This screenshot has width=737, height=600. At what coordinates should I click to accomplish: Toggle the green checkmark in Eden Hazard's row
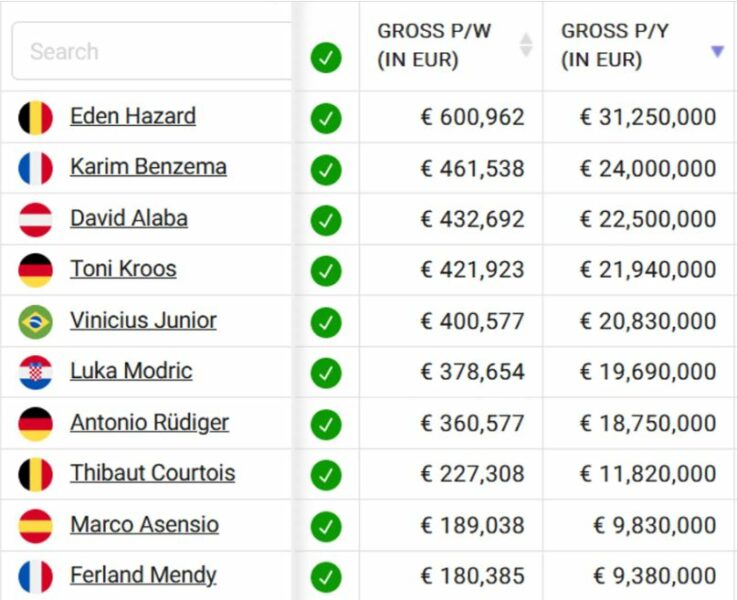326,118
